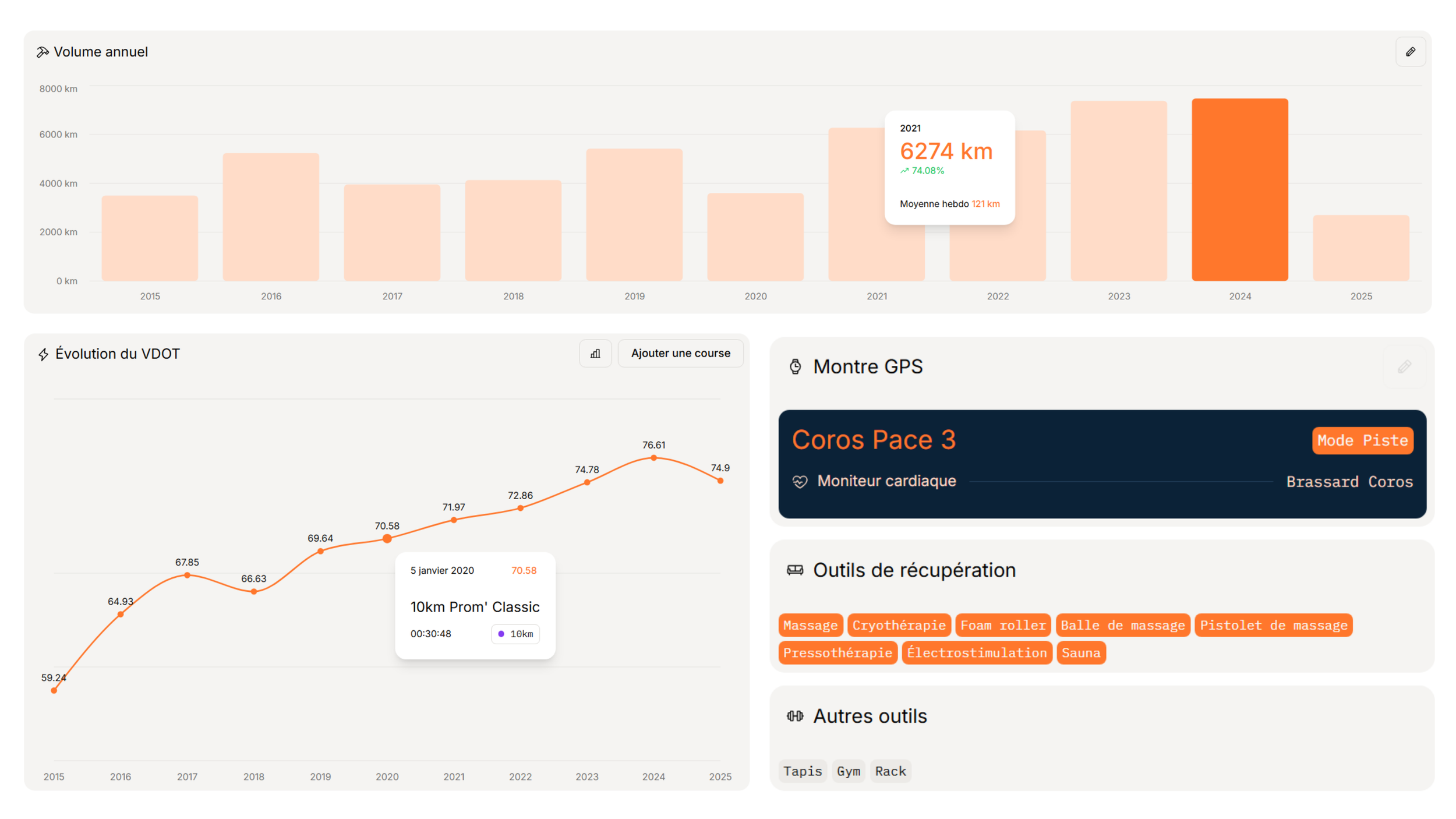This screenshot has height=819, width=1456.
Task: Click the lightning icon by Évolution du VDOT
Action: [44, 354]
